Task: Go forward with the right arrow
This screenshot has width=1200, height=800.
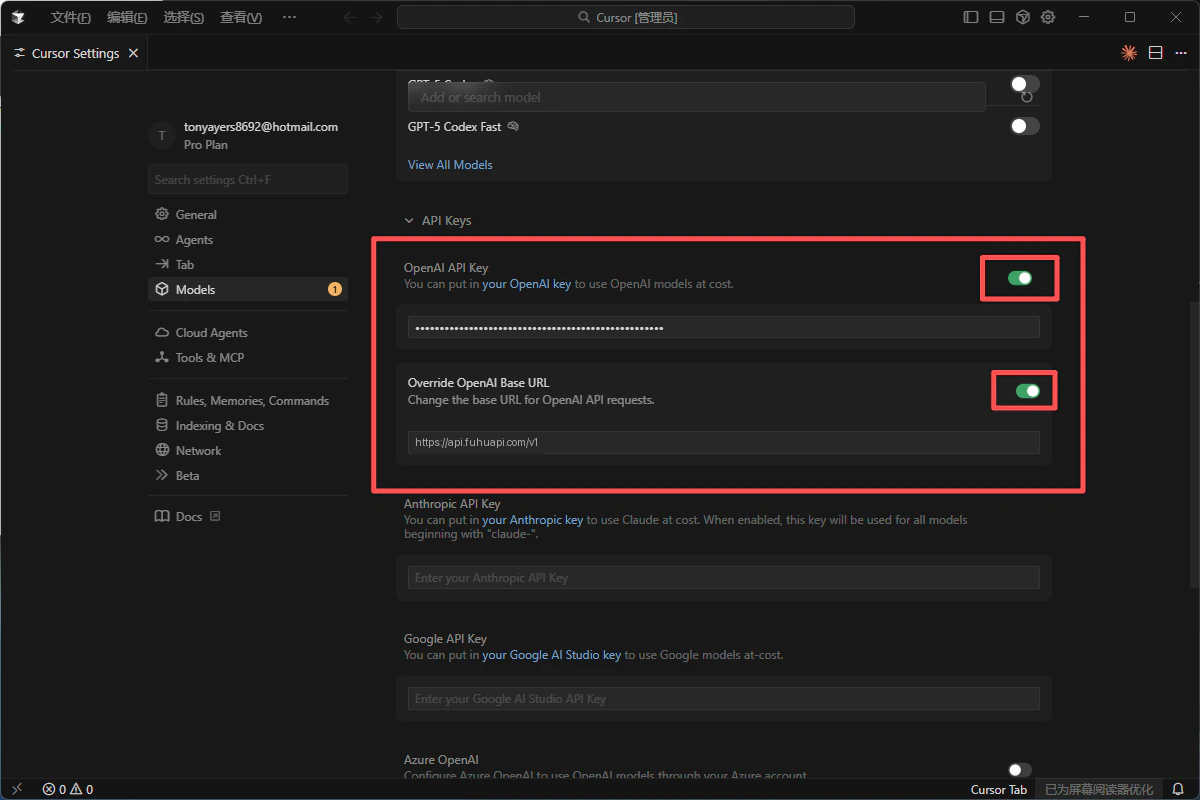Action: point(376,17)
